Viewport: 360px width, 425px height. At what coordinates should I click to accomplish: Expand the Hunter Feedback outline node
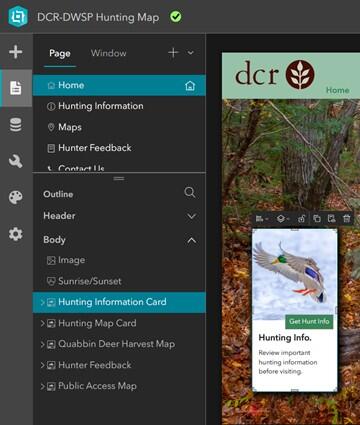click(42, 365)
